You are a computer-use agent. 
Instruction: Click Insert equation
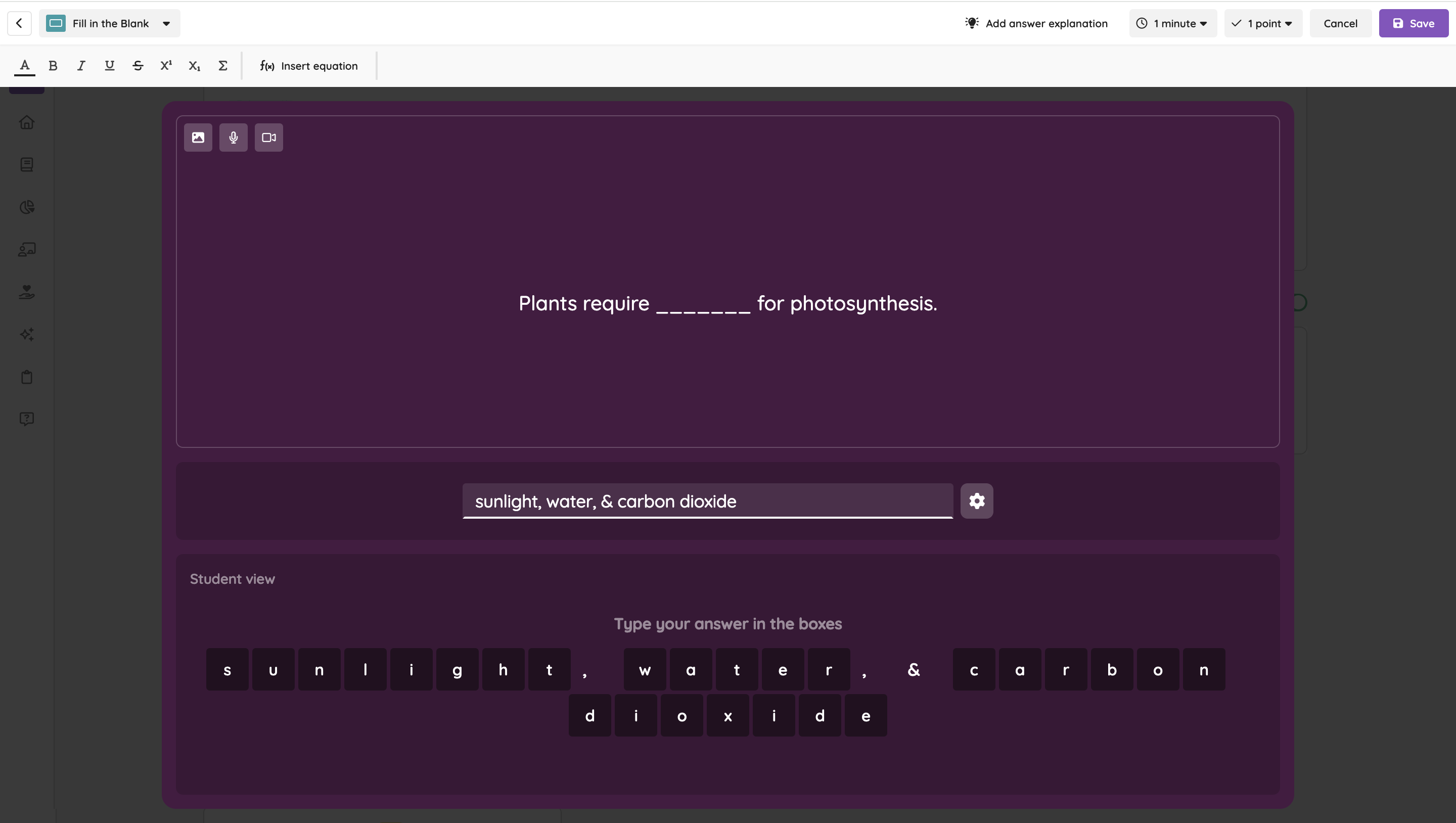[x=308, y=66]
